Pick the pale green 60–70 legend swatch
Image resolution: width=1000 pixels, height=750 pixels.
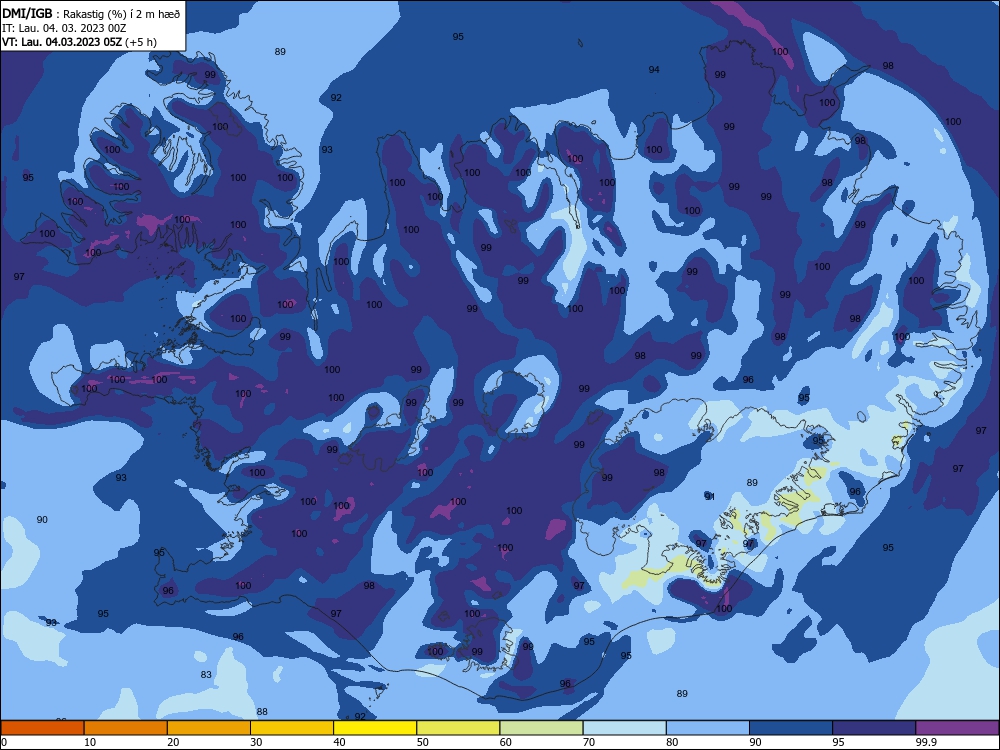pyautogui.click(x=541, y=728)
